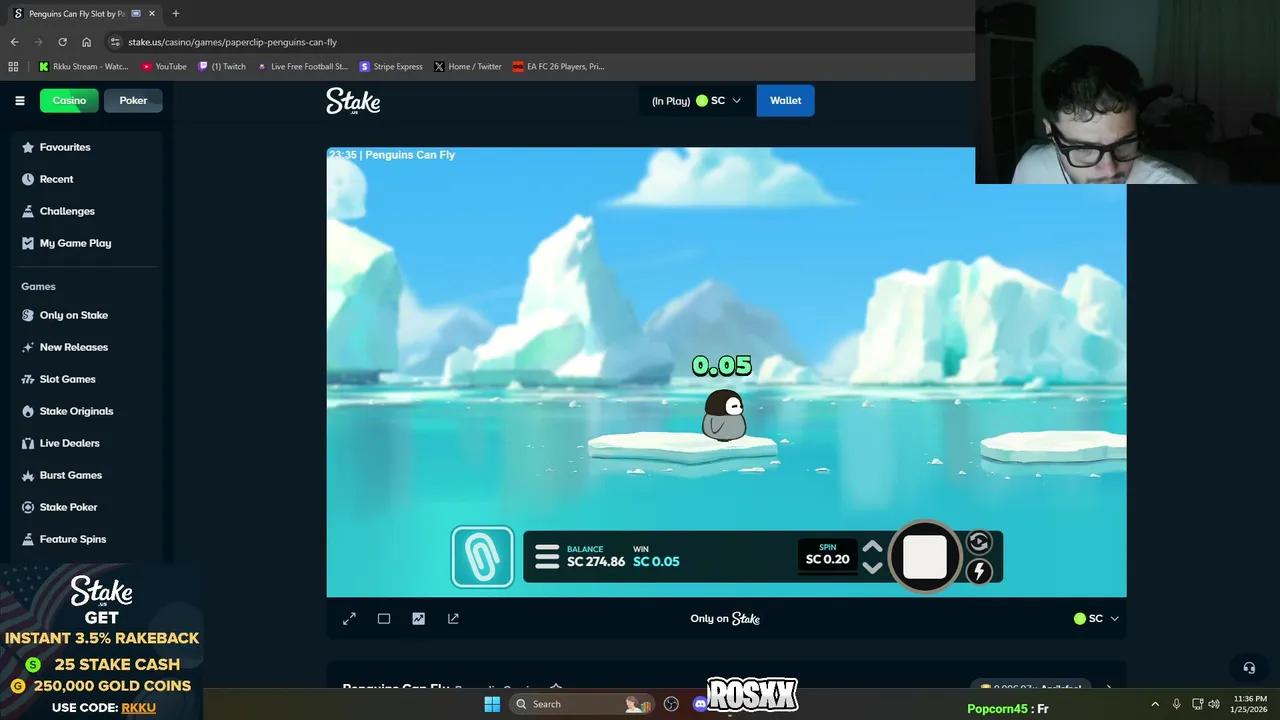
Task: Select the autoplay spin icon
Action: pyautogui.click(x=978, y=542)
